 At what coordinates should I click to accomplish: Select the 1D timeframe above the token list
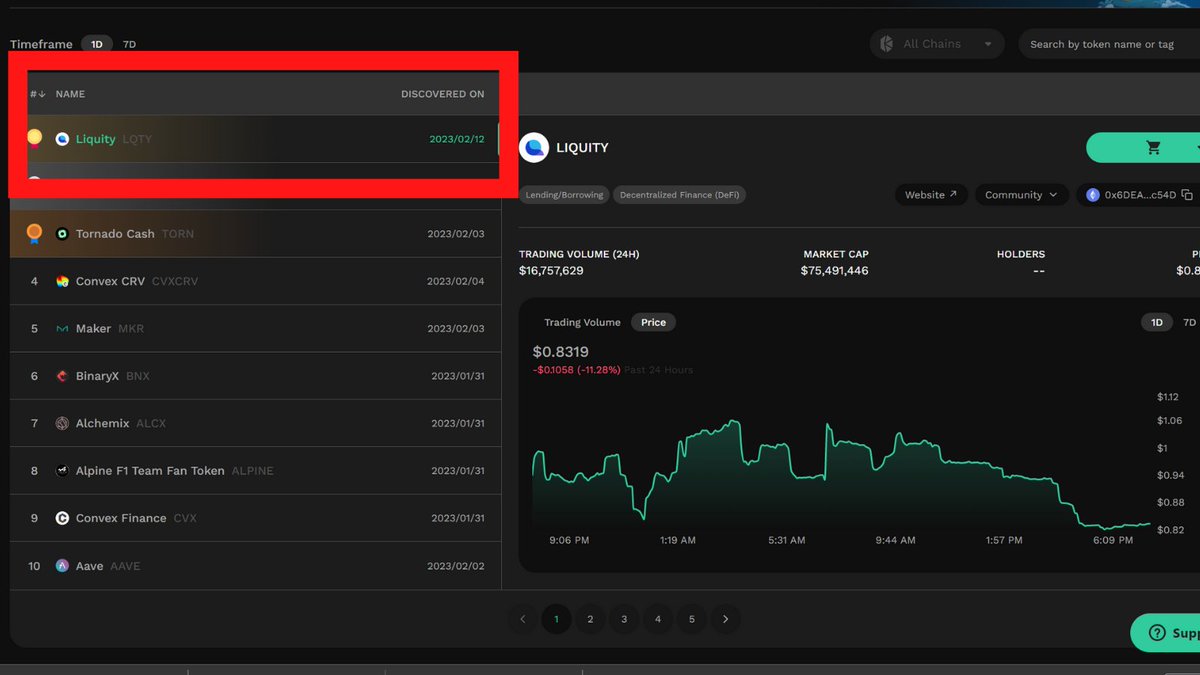[97, 44]
